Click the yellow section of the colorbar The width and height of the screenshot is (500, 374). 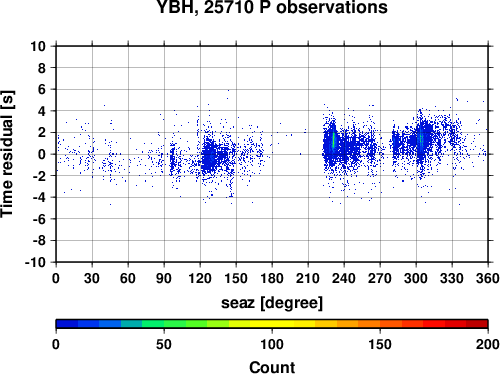tap(272, 324)
